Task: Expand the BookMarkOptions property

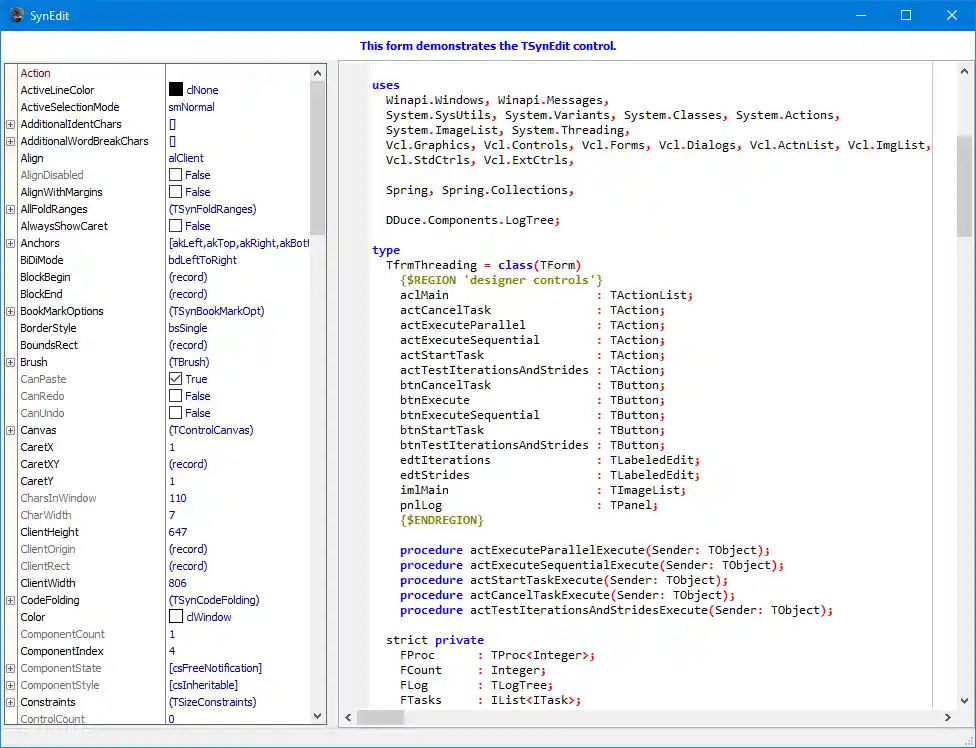Action: 11,311
